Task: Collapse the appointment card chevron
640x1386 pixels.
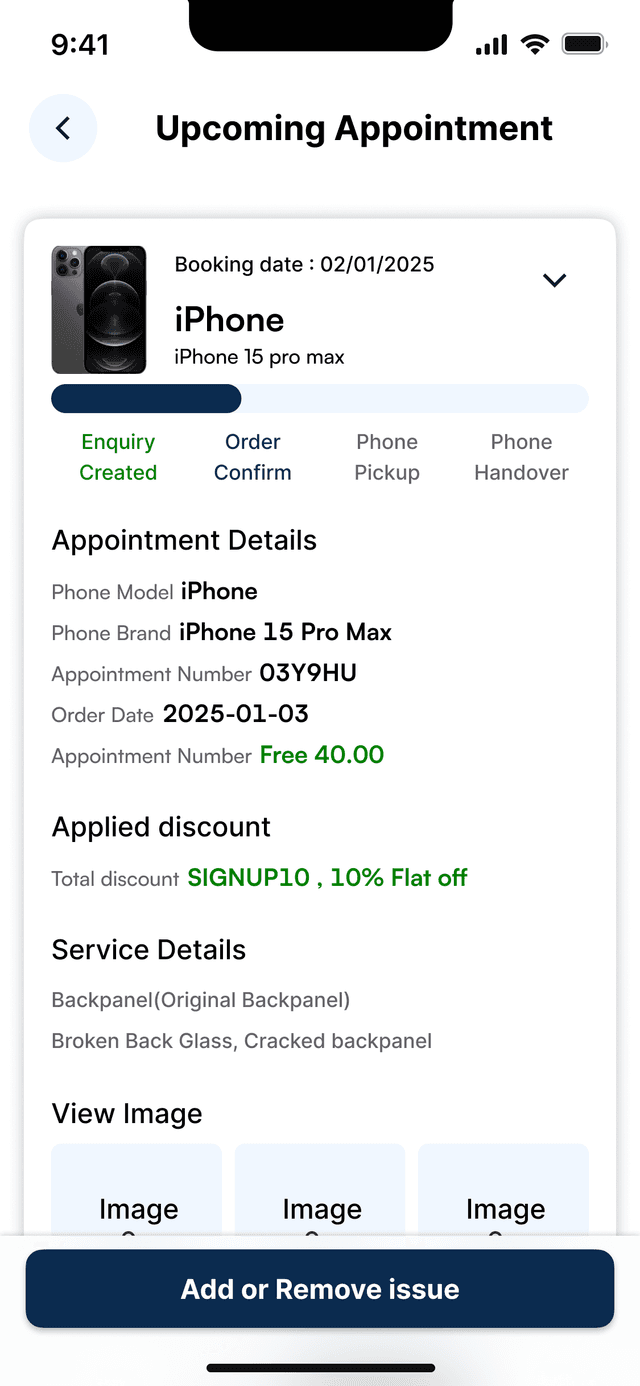Action: [554, 281]
